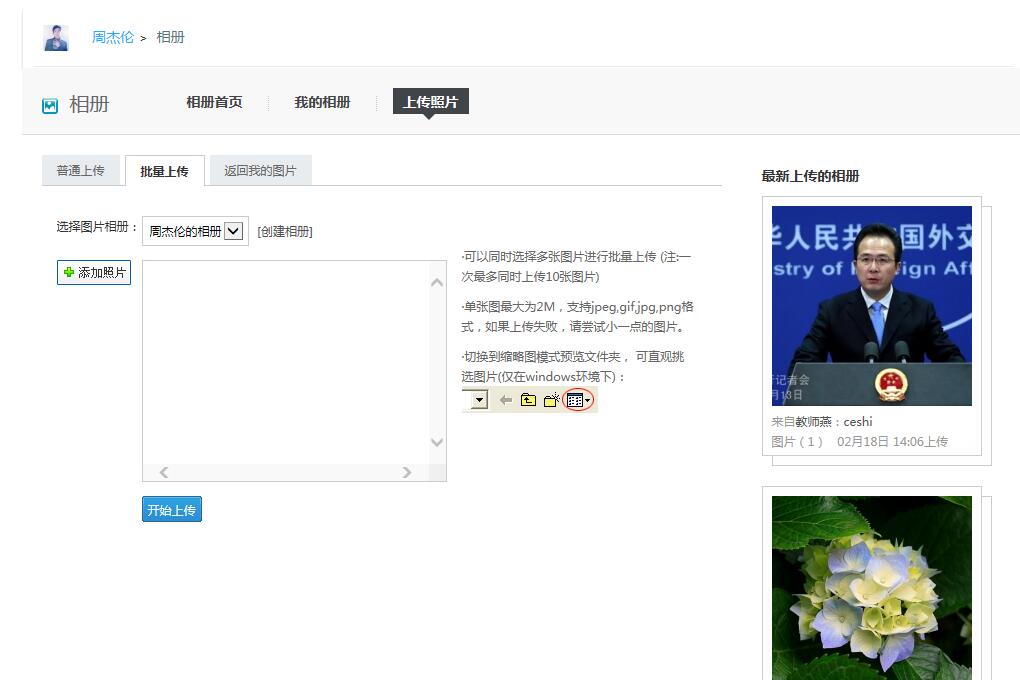The height and width of the screenshot is (680, 1020).
Task: Select the 上传照片 tab
Action: click(x=431, y=102)
